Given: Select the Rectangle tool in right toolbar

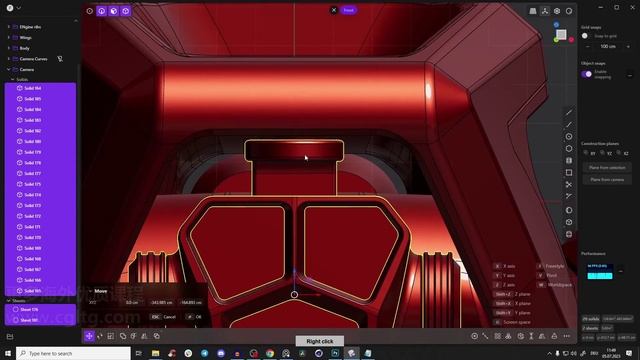Looking at the screenshot, I should (569, 173).
